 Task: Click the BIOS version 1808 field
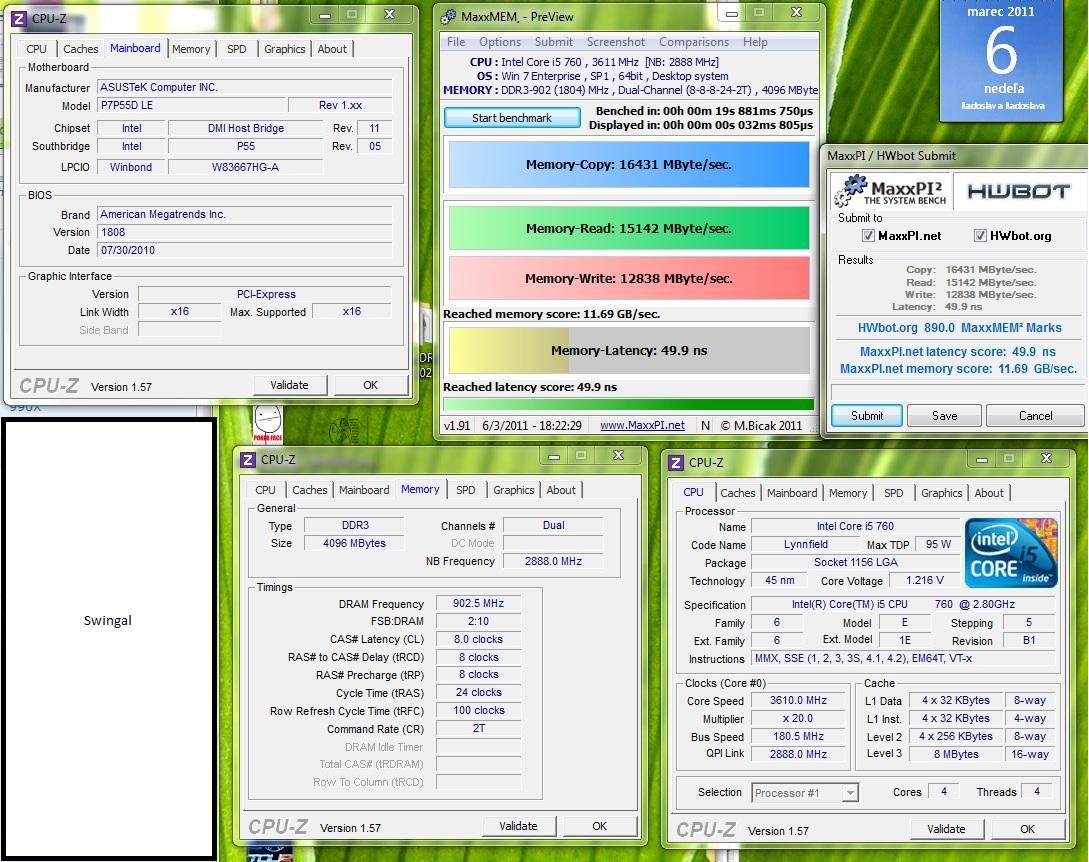[245, 233]
